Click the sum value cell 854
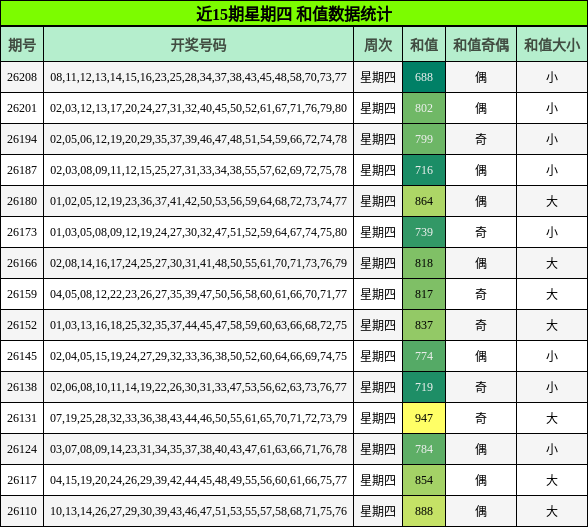This screenshot has height=527, width=588. pos(424,480)
